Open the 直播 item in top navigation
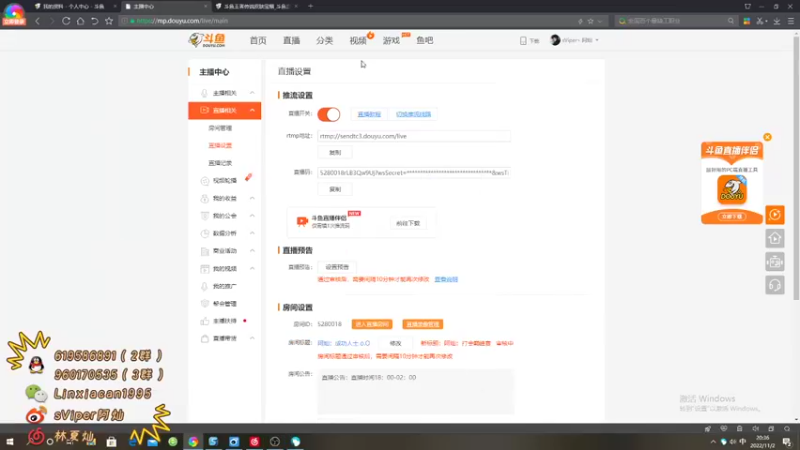 coord(291,40)
